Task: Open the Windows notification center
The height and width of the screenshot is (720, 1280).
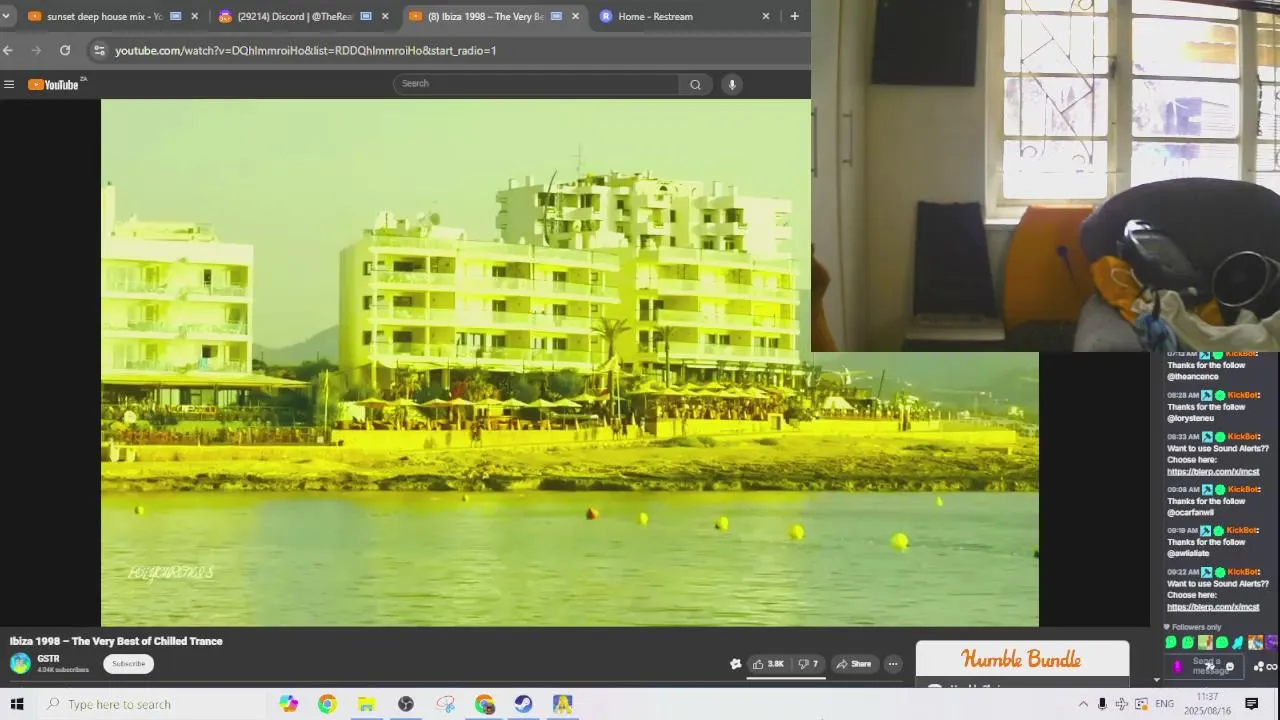Action: pyautogui.click(x=1251, y=704)
